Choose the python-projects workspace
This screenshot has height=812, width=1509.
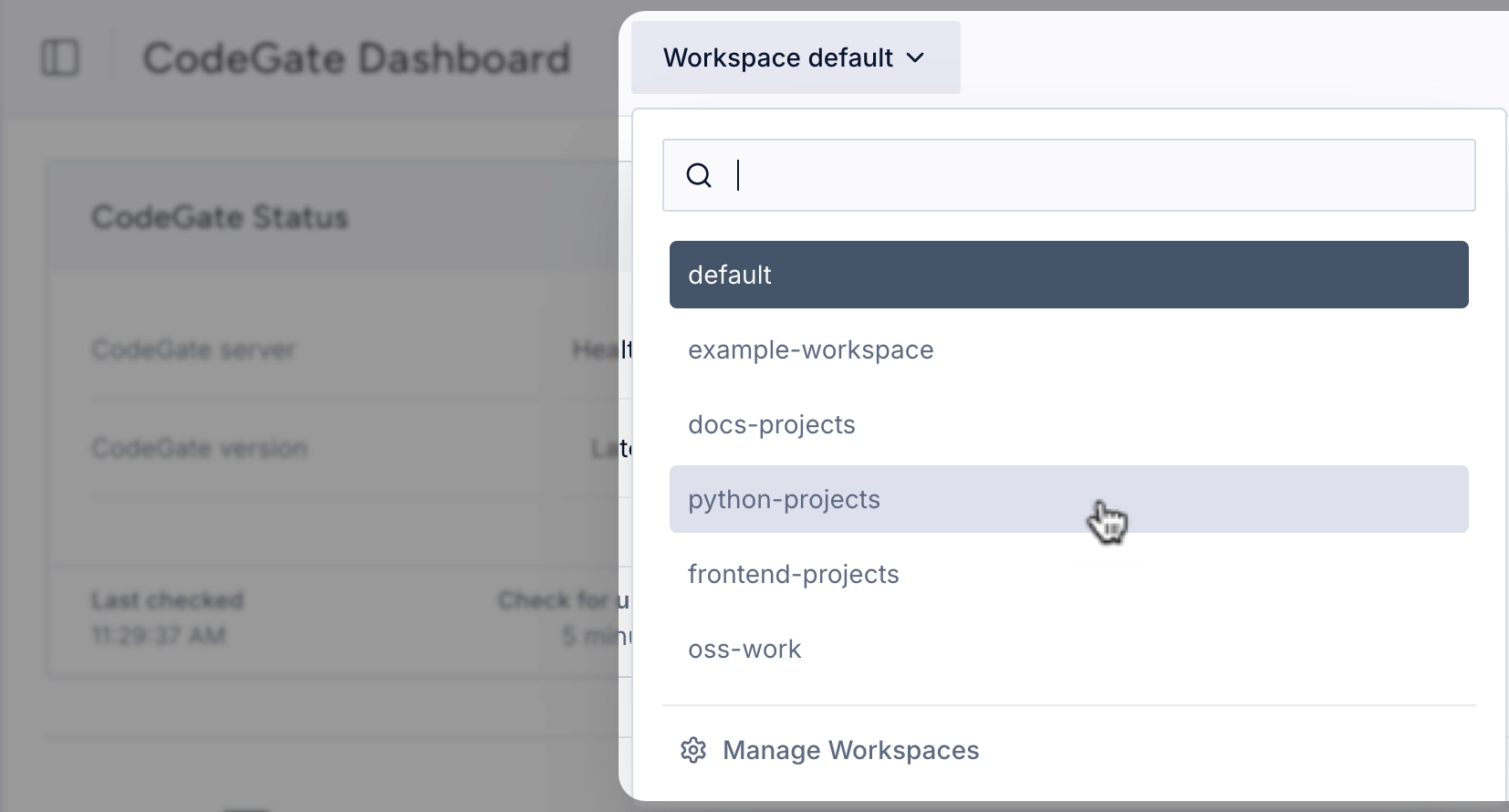1069,499
